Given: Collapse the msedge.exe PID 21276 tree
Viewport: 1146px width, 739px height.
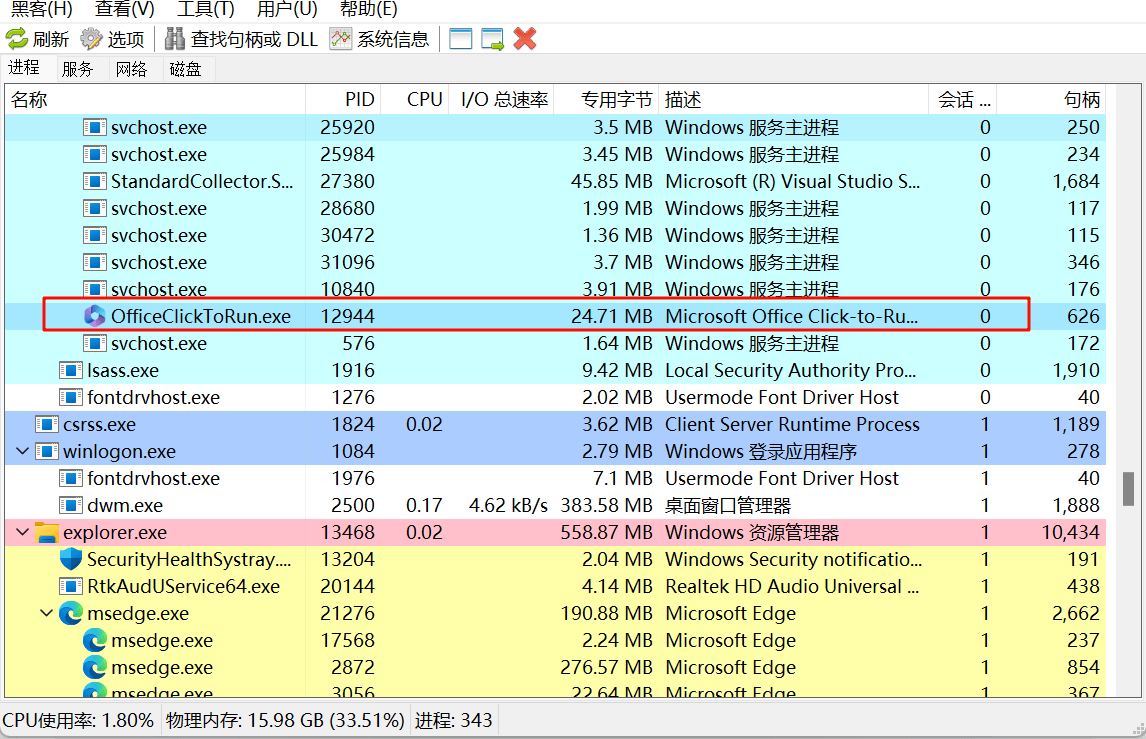Looking at the screenshot, I should coord(46,613).
